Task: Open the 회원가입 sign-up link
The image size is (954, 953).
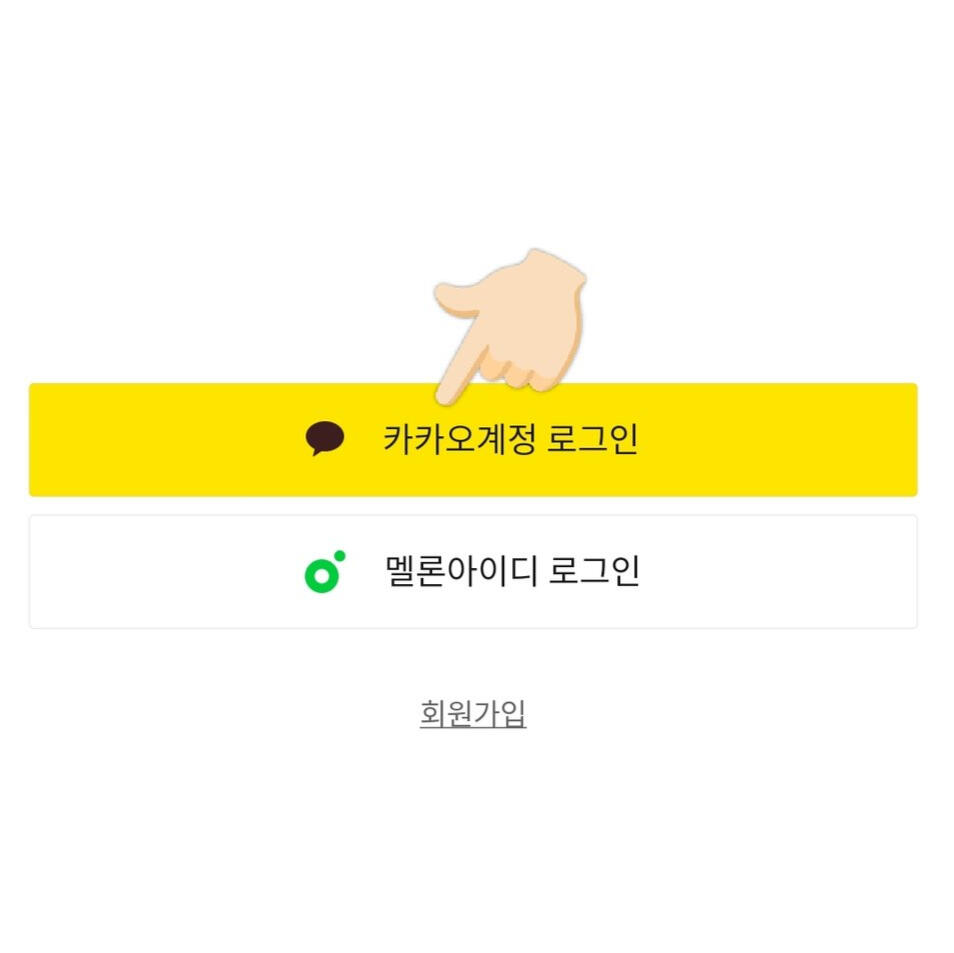Action: [x=473, y=714]
